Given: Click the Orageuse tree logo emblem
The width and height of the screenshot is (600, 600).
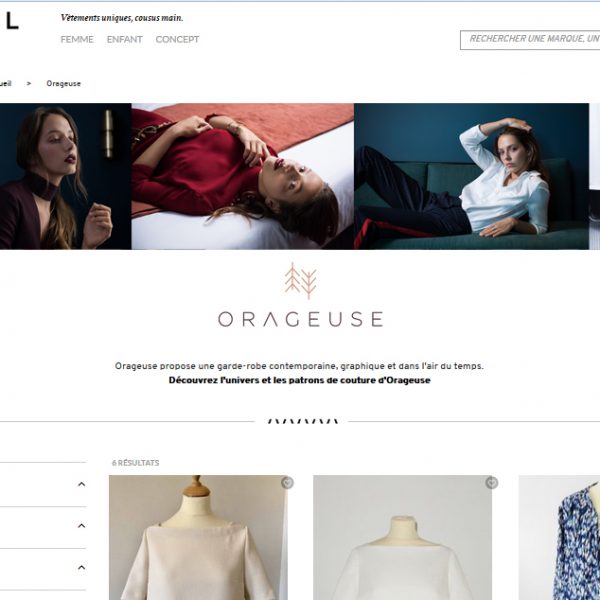Looking at the screenshot, I should [x=301, y=281].
